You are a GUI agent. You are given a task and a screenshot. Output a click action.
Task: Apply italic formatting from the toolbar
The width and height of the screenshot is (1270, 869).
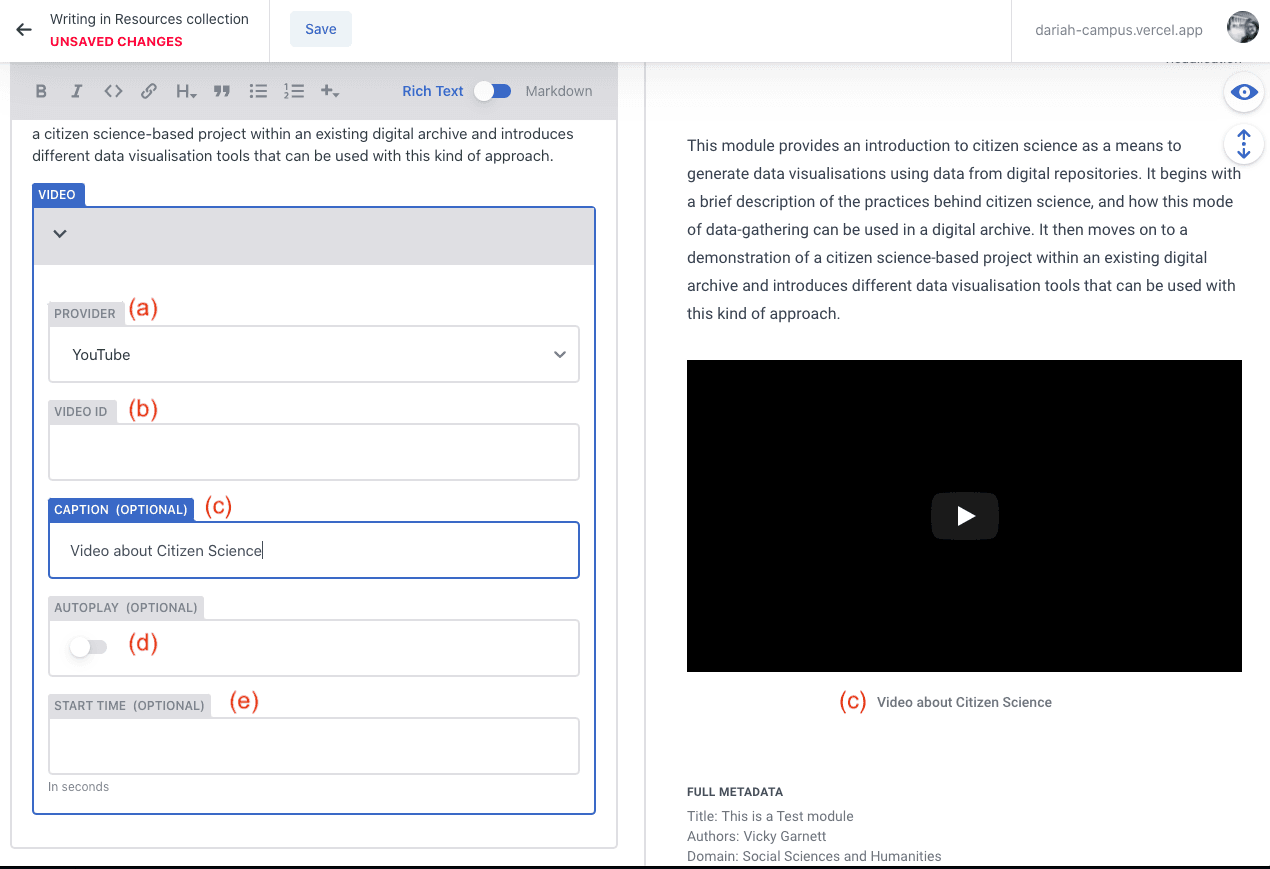(76, 91)
